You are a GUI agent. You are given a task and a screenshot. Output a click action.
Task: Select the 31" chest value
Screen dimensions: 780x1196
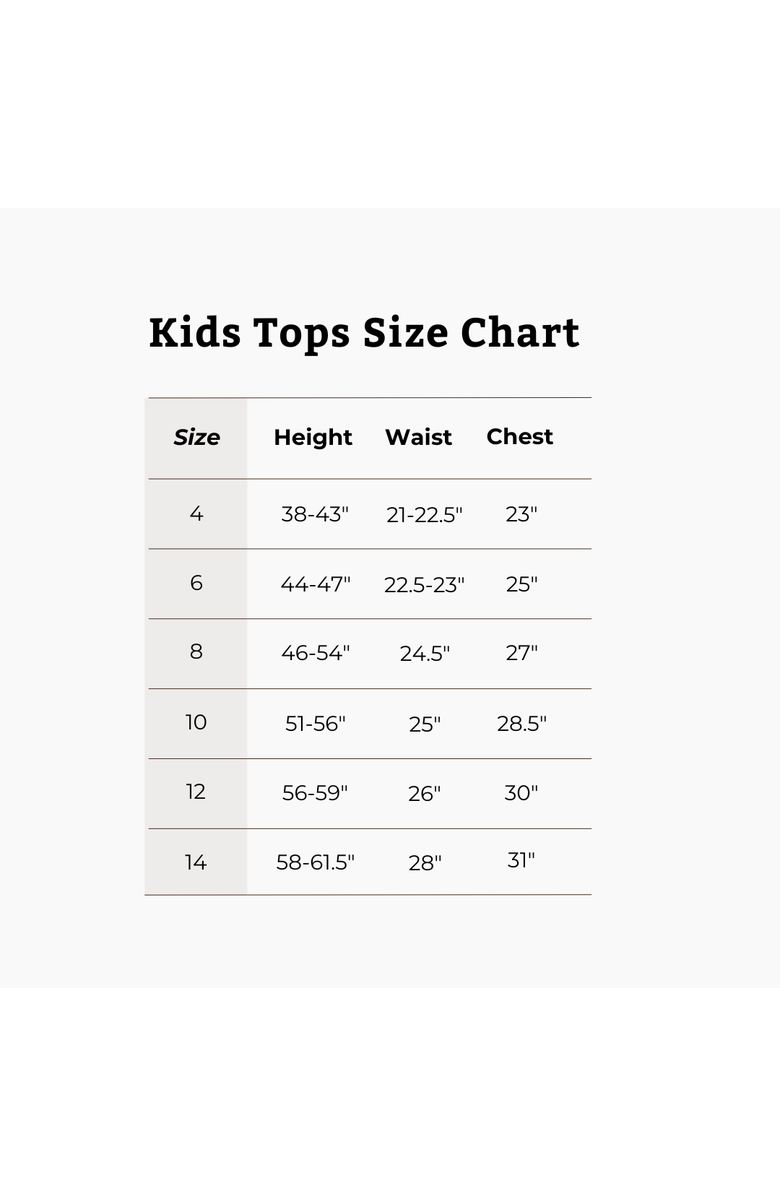[x=522, y=860]
